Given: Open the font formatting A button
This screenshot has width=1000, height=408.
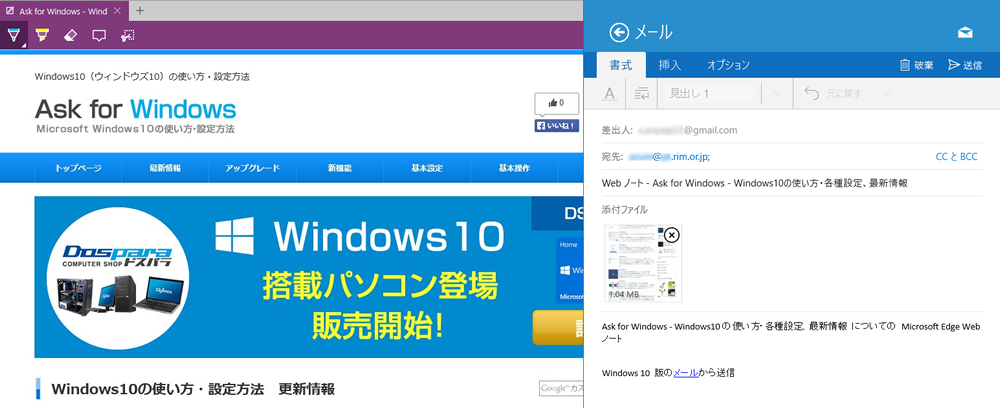Looking at the screenshot, I should pos(610,94).
